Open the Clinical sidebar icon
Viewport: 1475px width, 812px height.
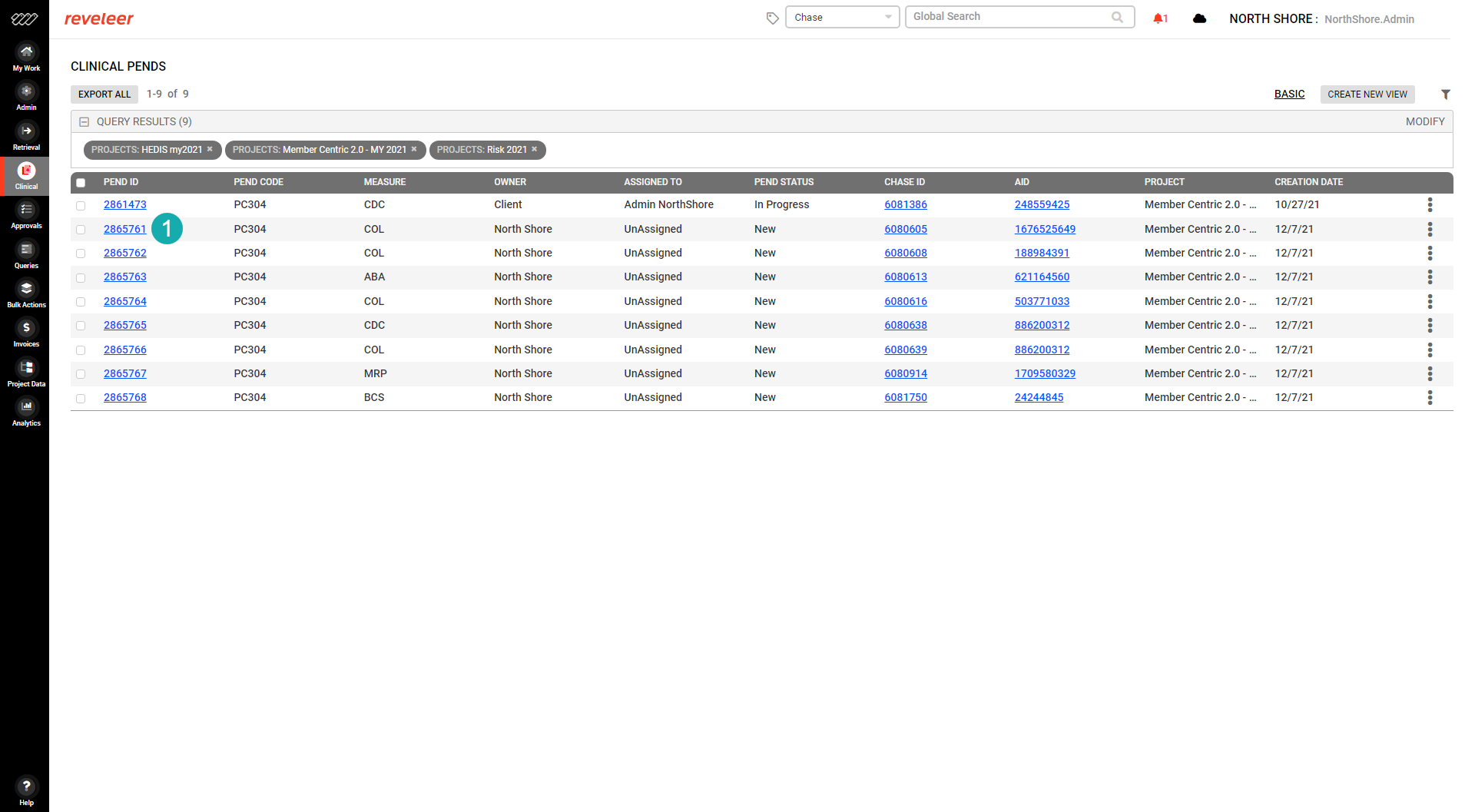point(26,176)
